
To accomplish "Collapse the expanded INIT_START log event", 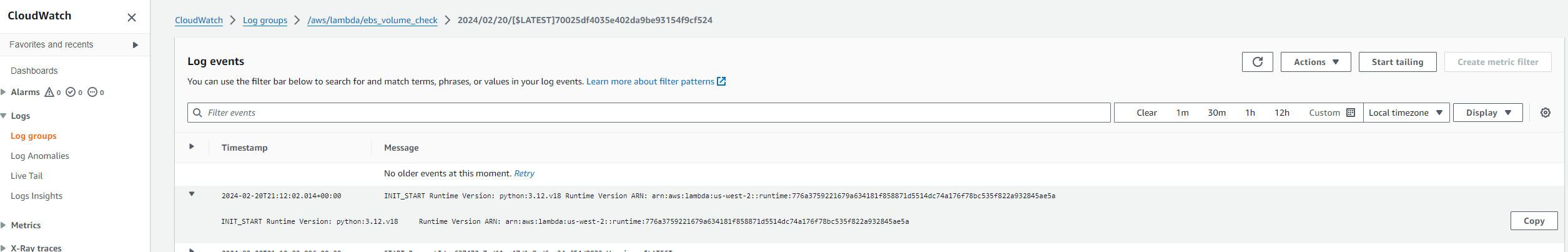I will pos(192,194).
